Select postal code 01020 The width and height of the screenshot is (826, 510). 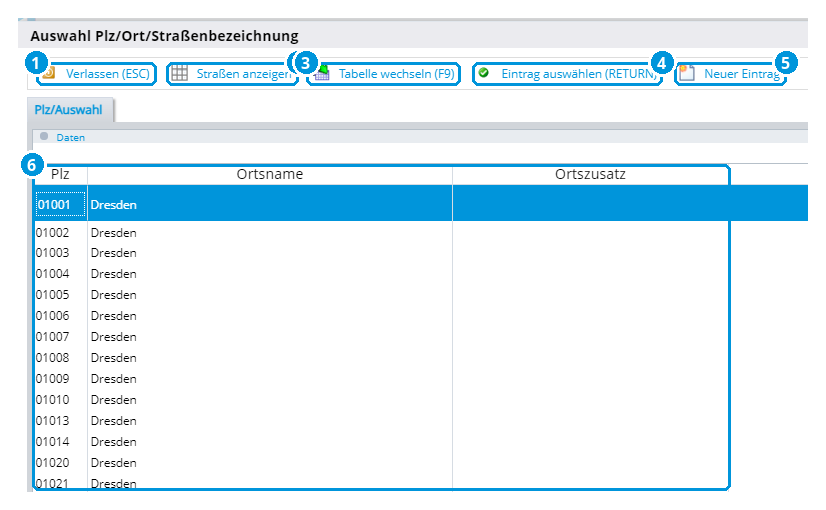(x=53, y=463)
